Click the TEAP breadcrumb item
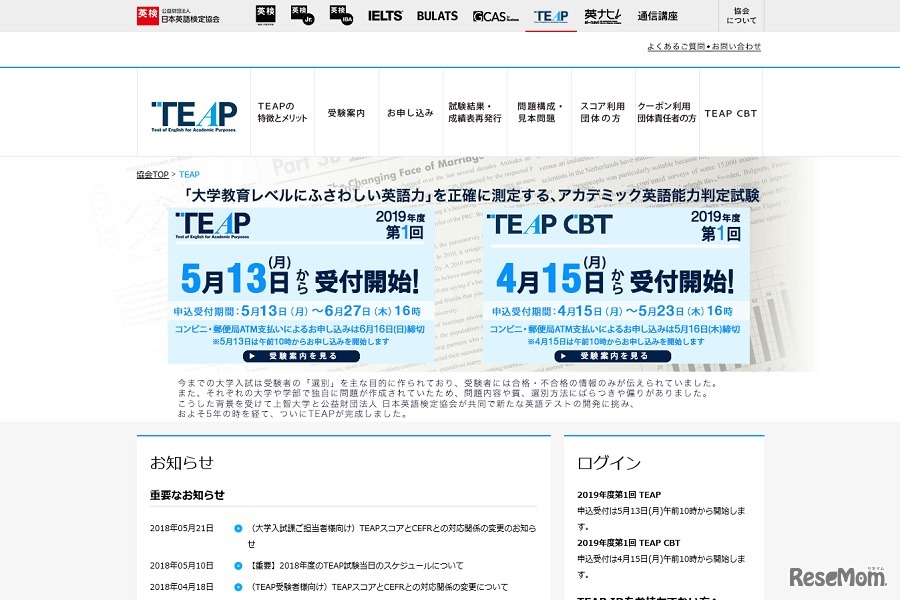900x600 pixels. point(189,175)
